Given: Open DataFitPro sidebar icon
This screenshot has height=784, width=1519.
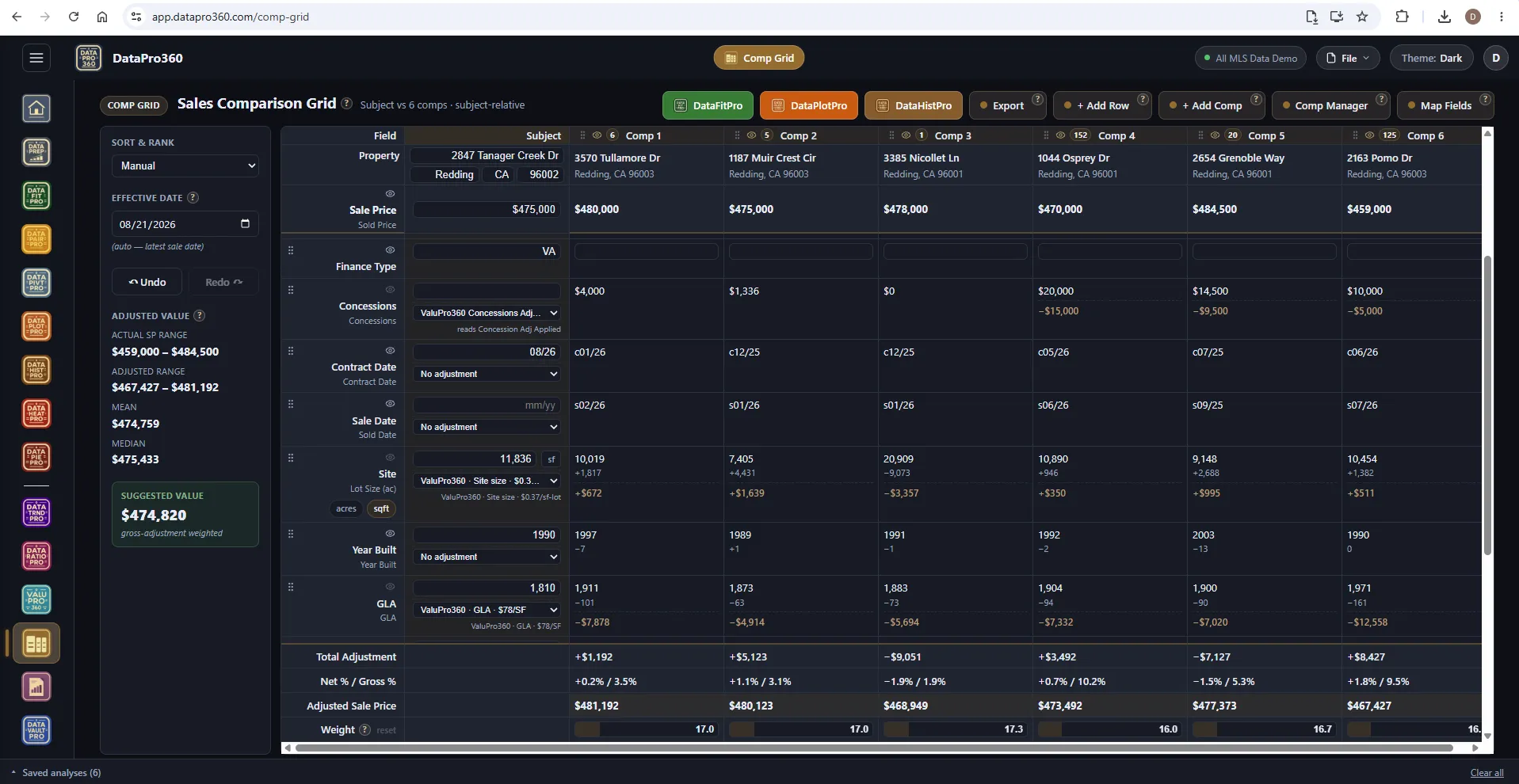Looking at the screenshot, I should [x=36, y=196].
